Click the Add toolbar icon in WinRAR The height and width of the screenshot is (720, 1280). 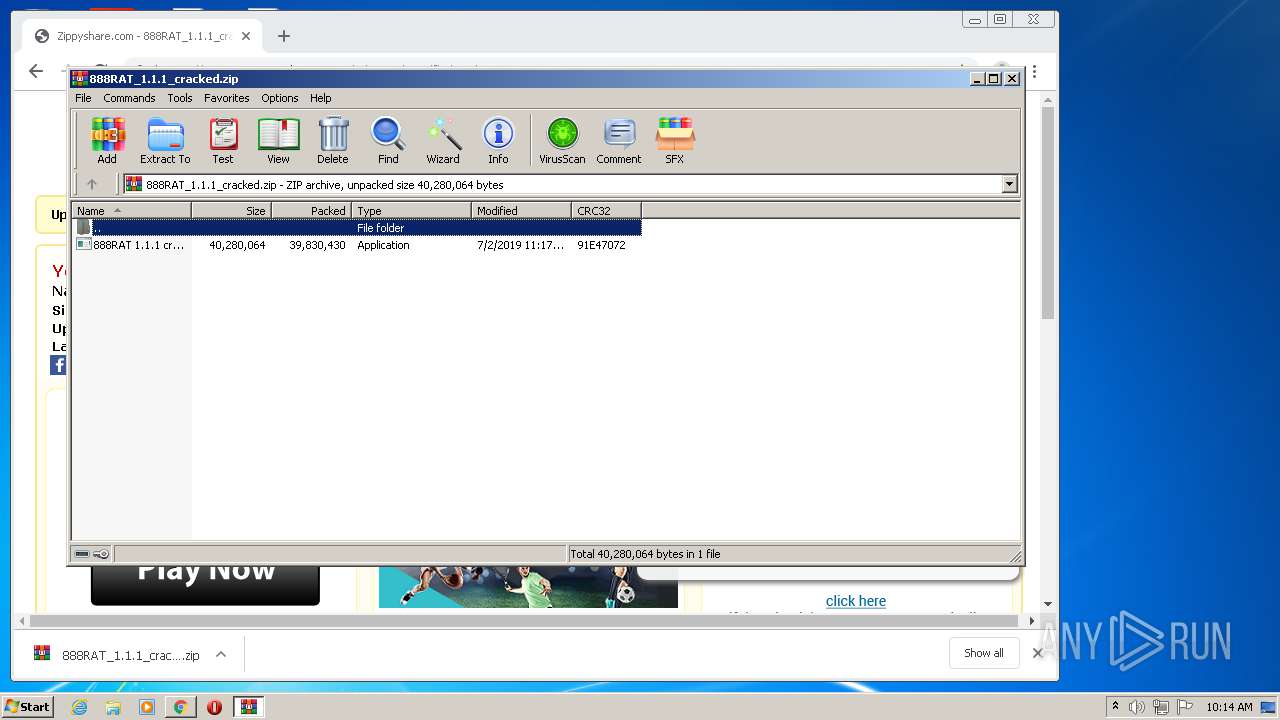point(107,141)
